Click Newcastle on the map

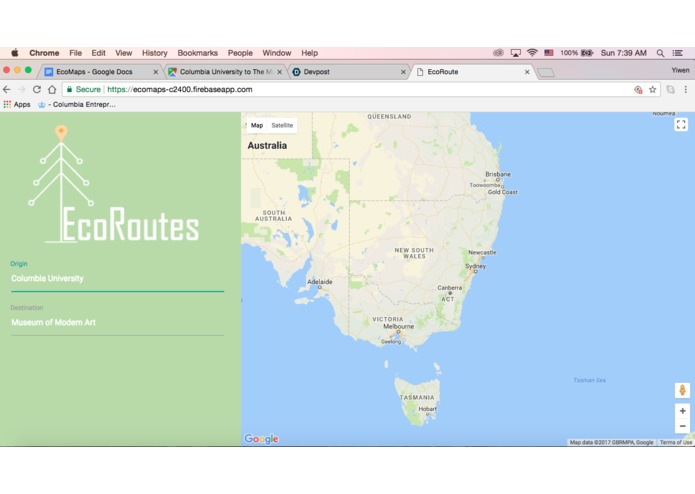point(482,253)
